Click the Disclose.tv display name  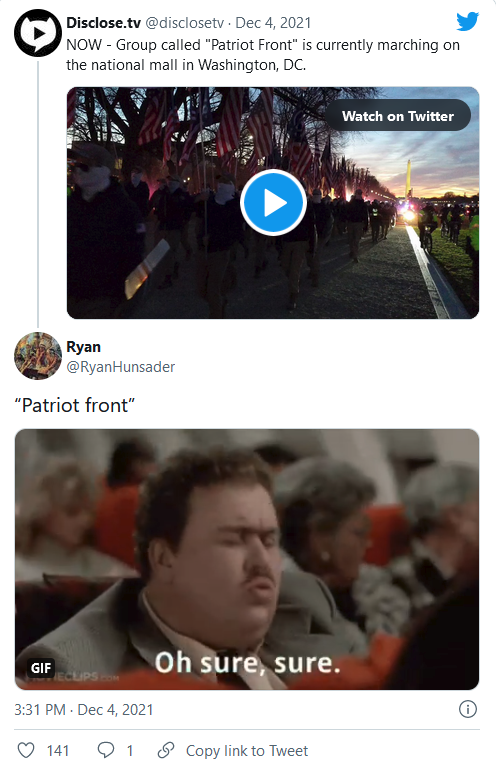pyautogui.click(x=103, y=23)
